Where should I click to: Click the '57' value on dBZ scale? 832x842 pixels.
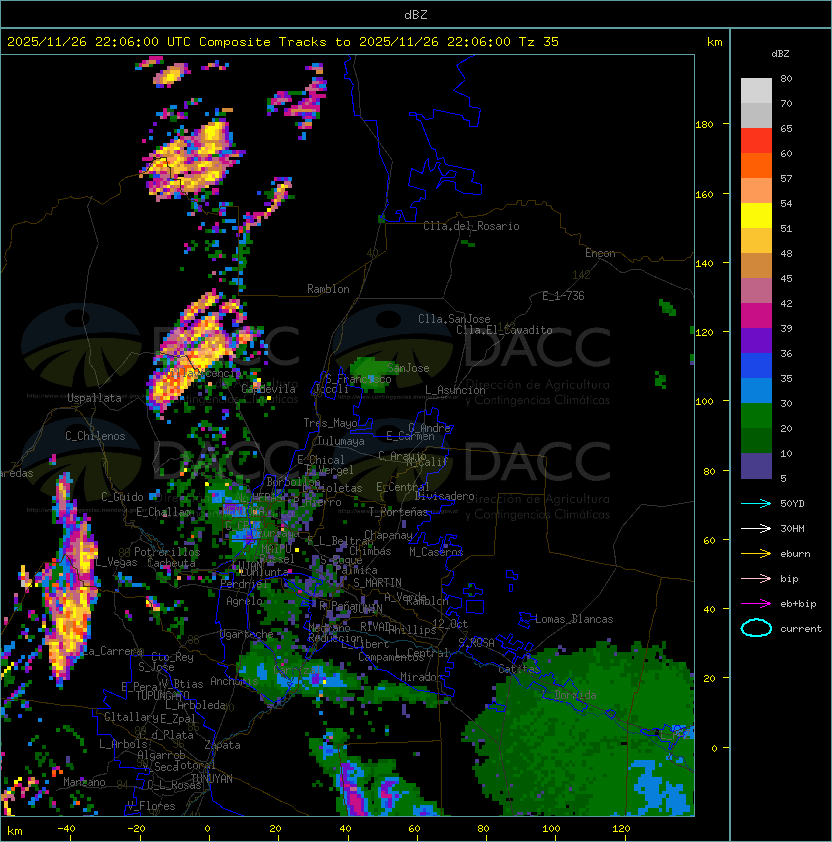coord(786,178)
